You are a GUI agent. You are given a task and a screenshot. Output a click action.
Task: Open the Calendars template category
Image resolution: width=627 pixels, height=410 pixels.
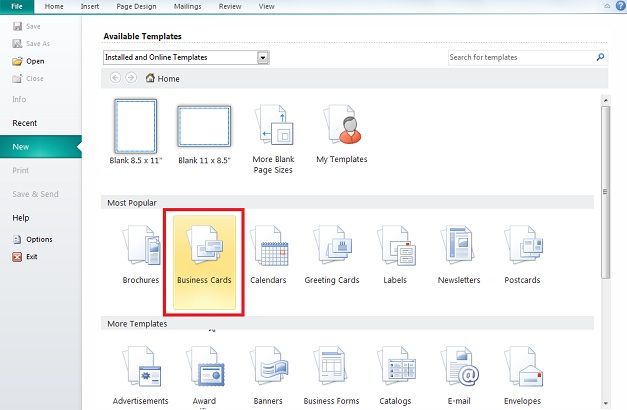click(268, 254)
